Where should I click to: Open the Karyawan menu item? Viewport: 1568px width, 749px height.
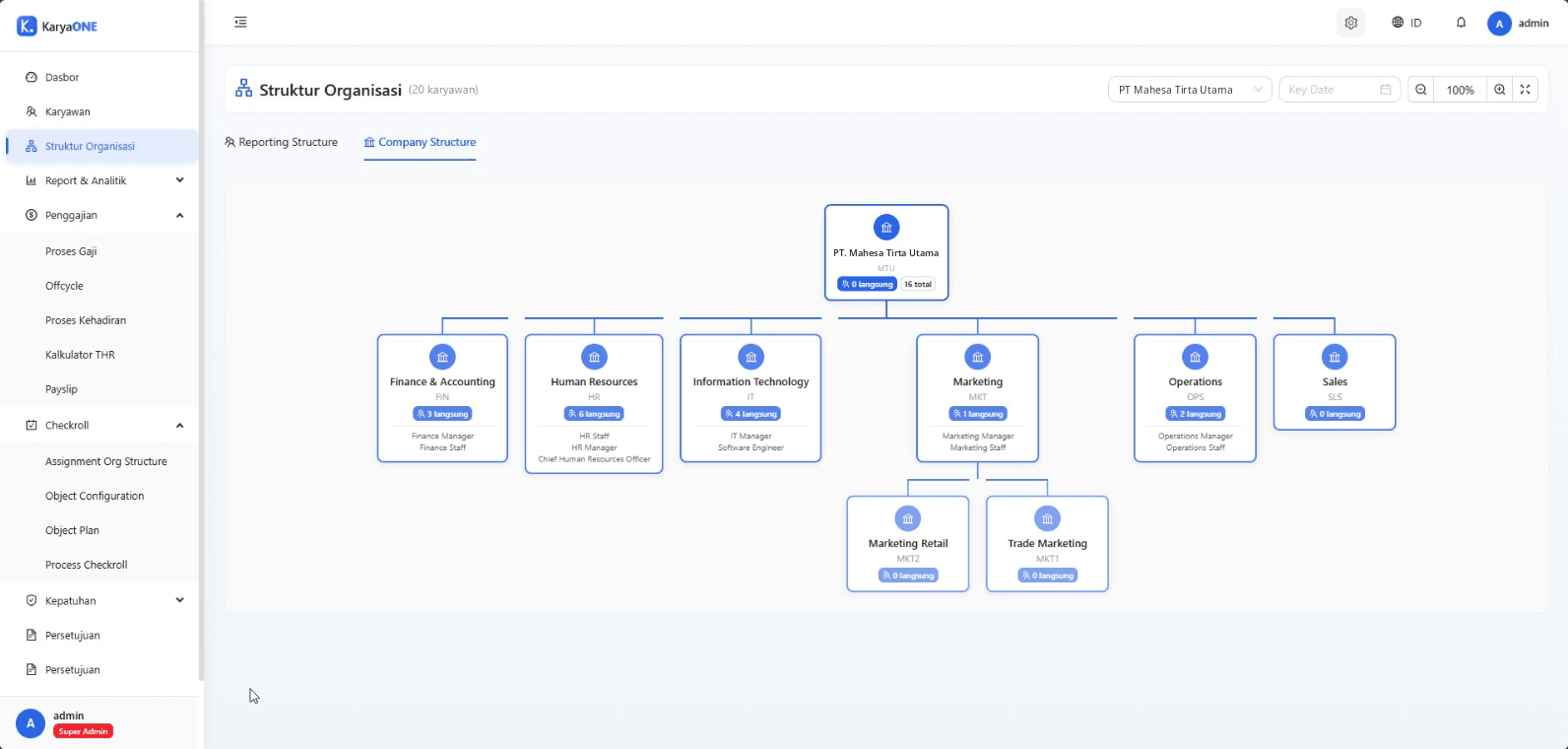point(101,111)
